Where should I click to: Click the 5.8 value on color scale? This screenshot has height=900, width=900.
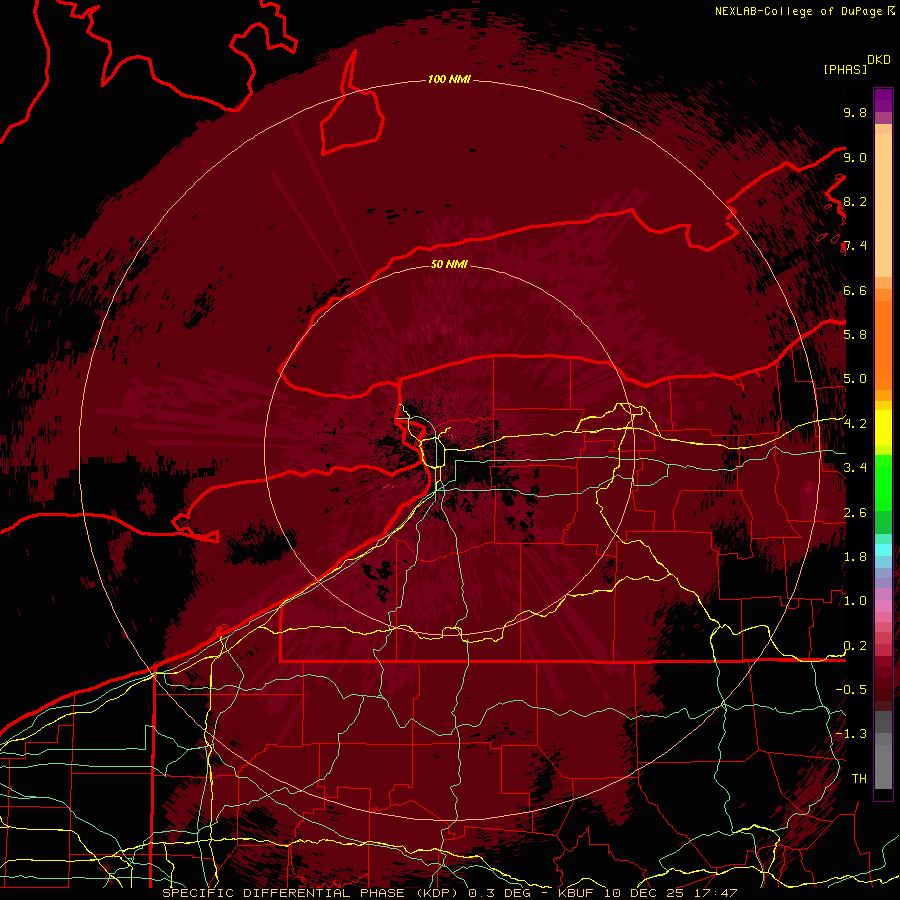pyautogui.click(x=855, y=334)
